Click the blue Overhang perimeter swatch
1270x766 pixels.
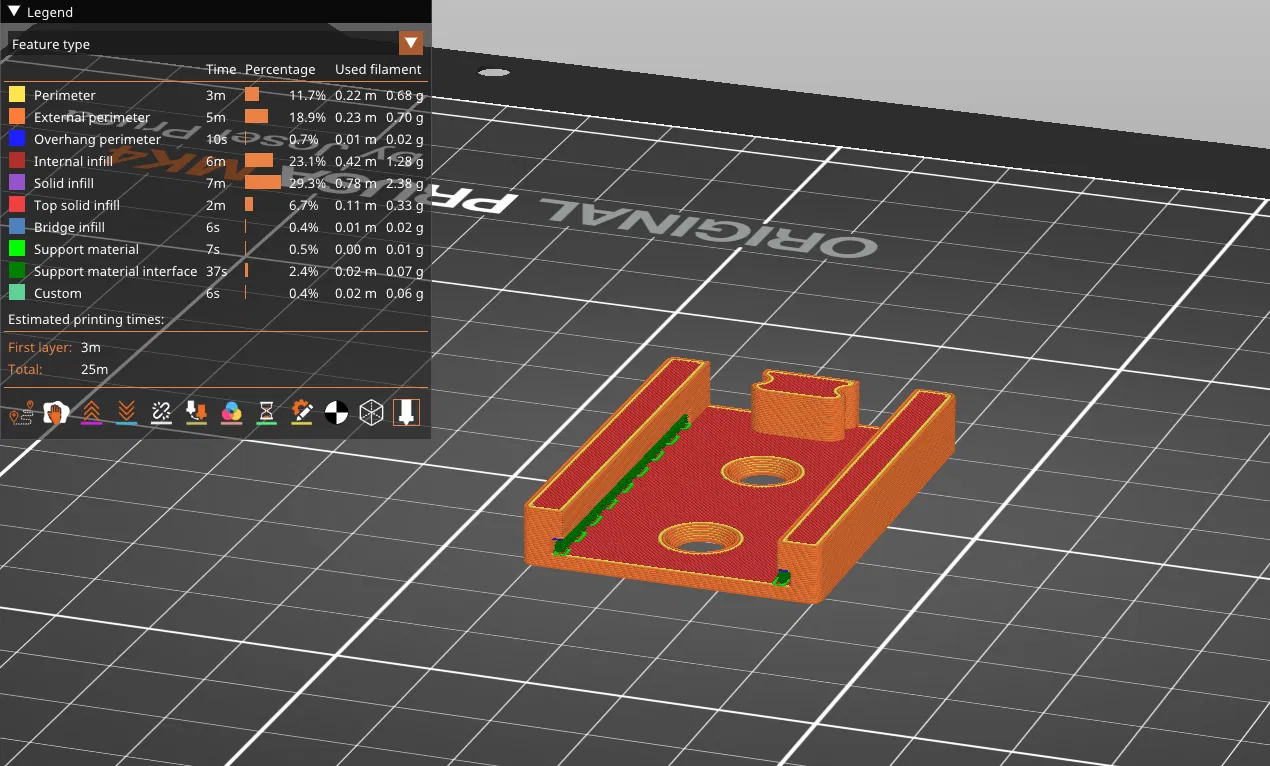click(x=17, y=139)
